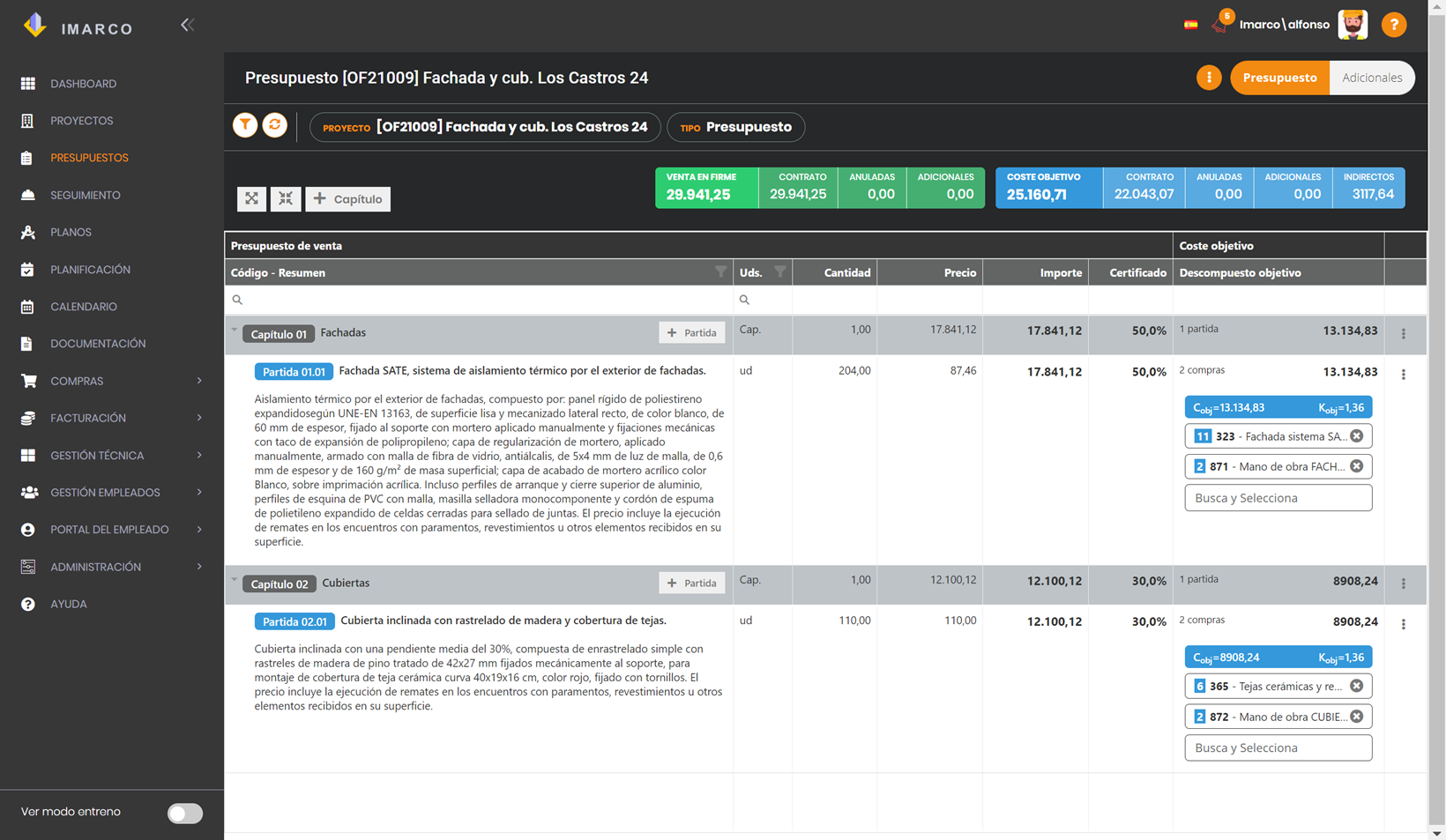Click the orange help question mark icon
Viewport: 1446px width, 840px height.
coord(1394,25)
